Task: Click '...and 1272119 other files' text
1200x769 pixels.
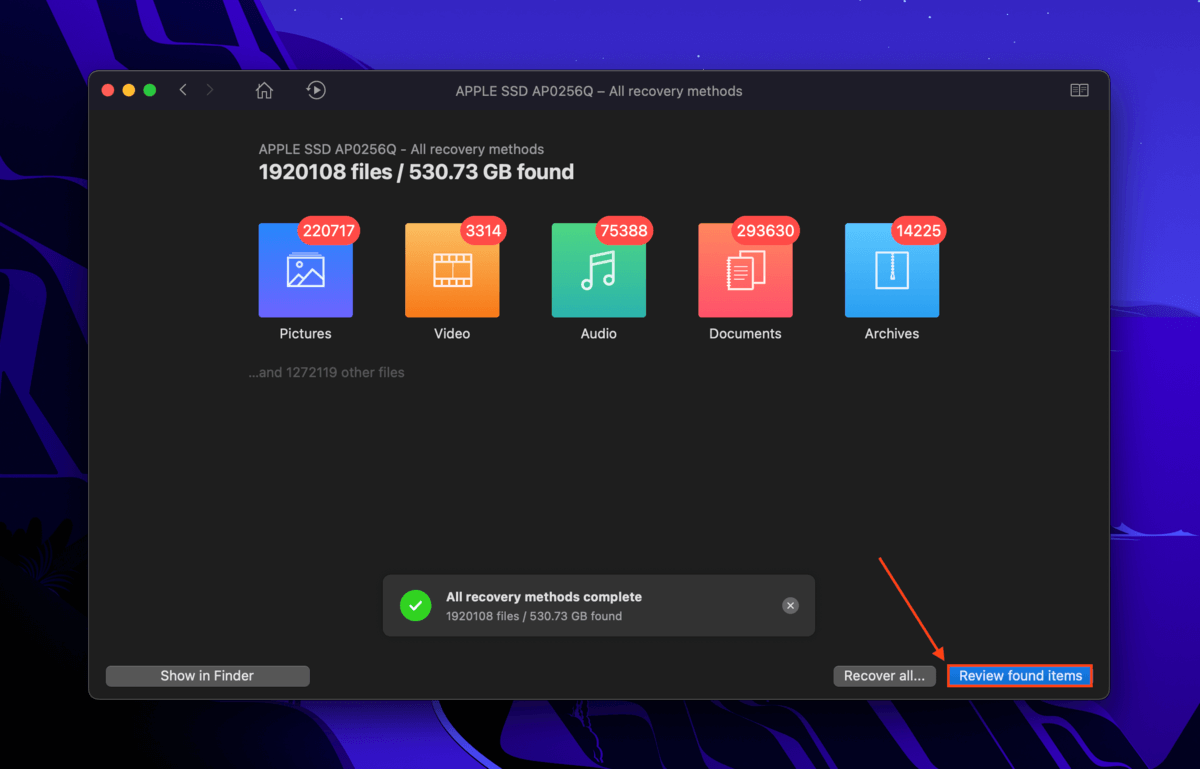Action: [x=327, y=372]
